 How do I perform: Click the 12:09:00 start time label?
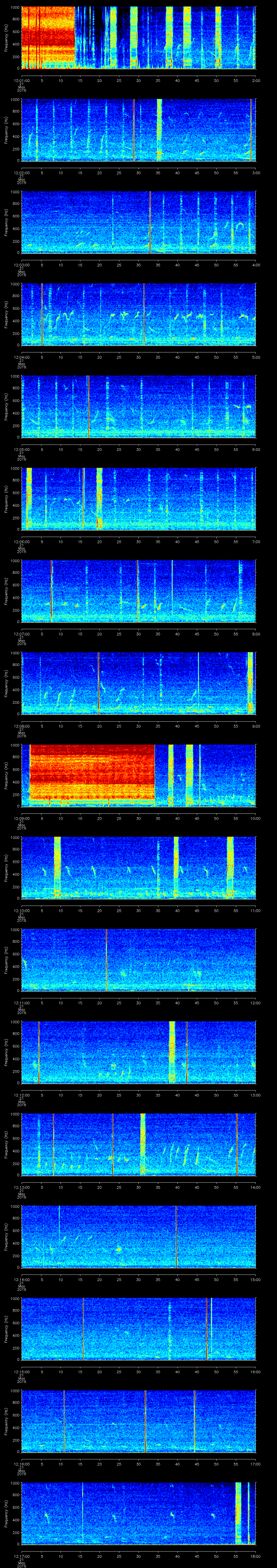(21, 818)
